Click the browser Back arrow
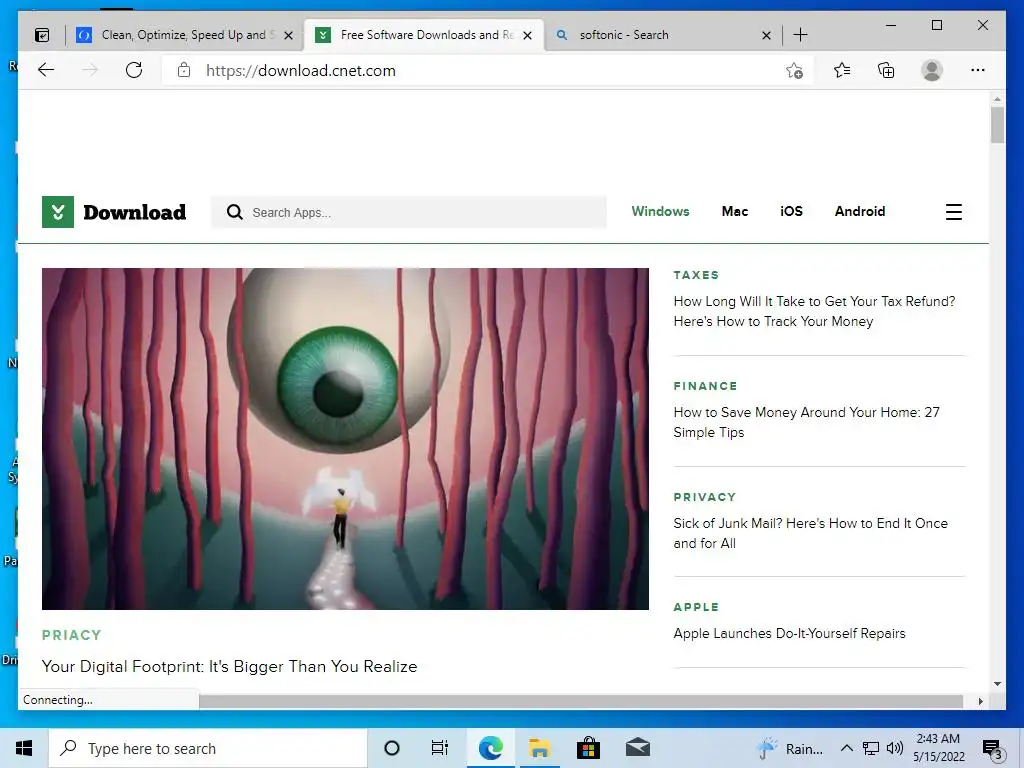The height and width of the screenshot is (768, 1024). coord(46,70)
